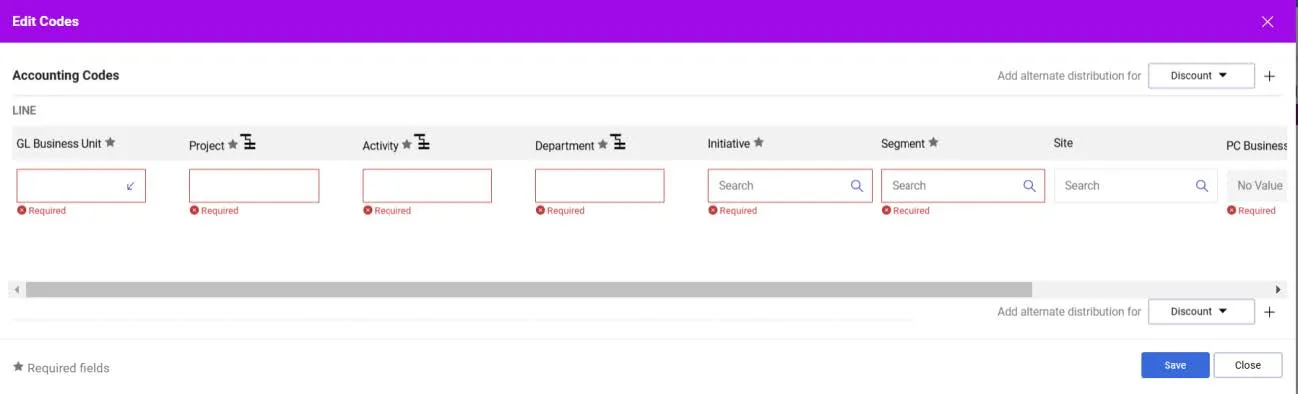The image size is (1298, 394).
Task: Click the Site column header
Action: [1063, 143]
